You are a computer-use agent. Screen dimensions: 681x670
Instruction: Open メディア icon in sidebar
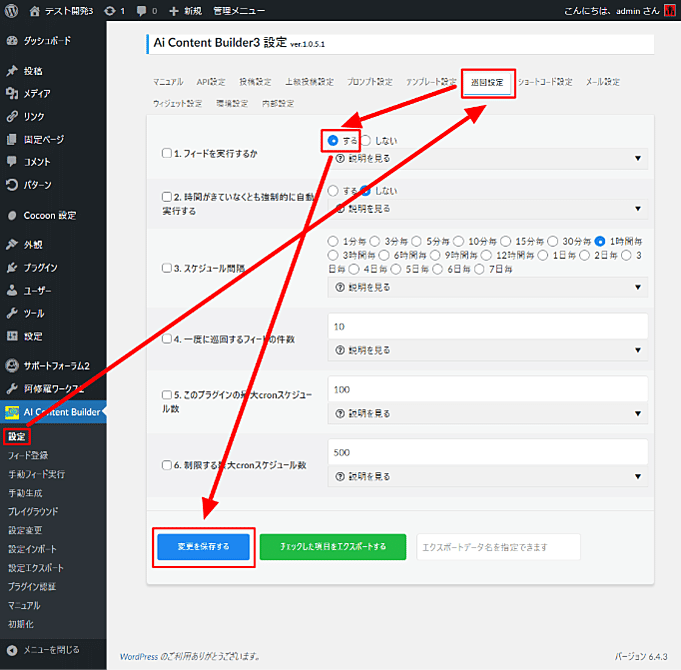(x=12, y=93)
